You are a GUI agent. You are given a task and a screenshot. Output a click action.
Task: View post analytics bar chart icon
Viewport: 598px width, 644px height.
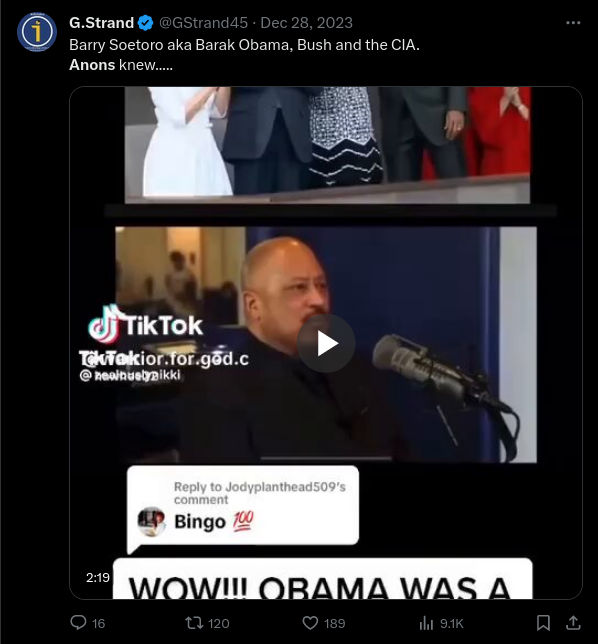426,623
